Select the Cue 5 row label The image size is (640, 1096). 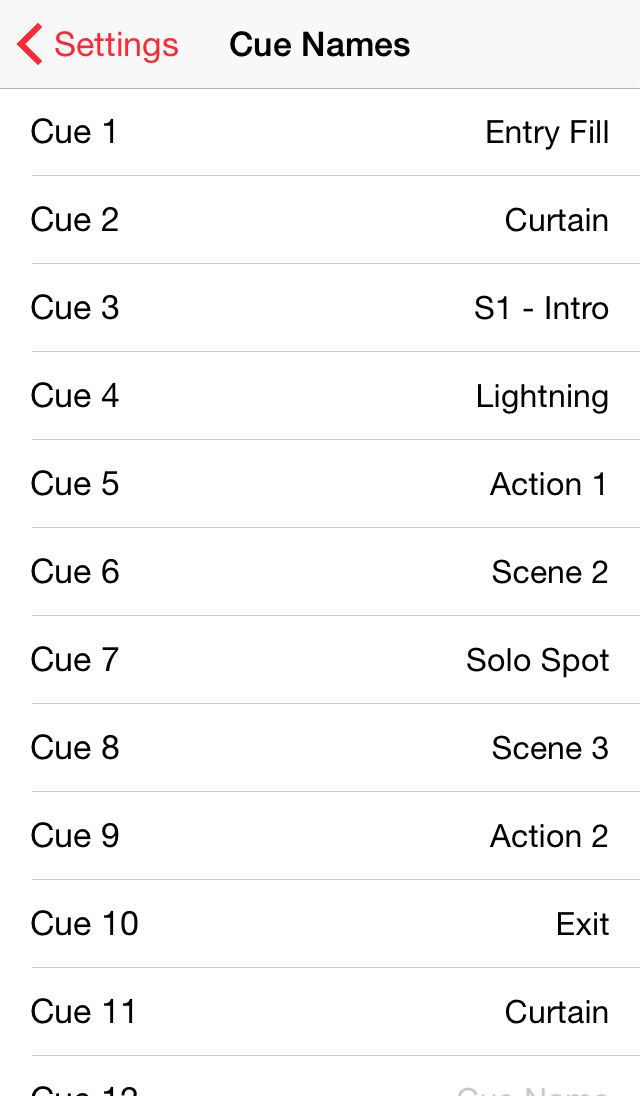pyautogui.click(x=75, y=484)
